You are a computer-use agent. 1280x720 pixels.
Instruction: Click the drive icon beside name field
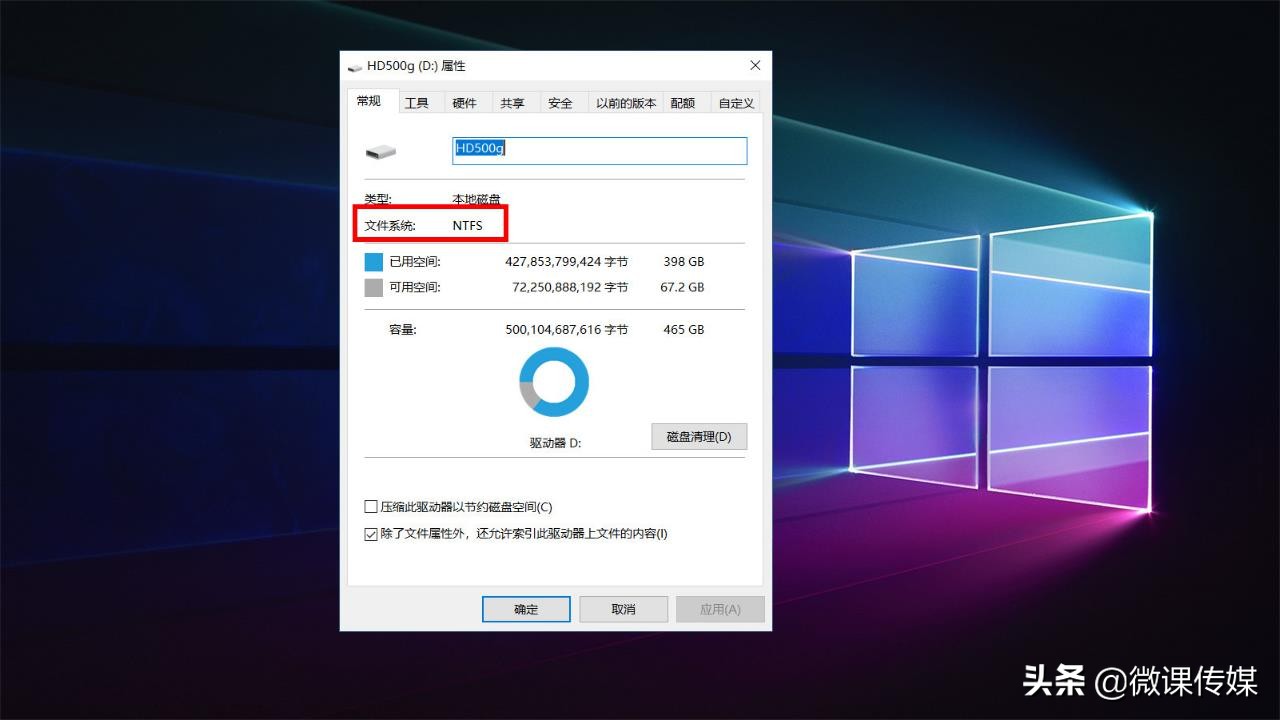[x=380, y=153]
